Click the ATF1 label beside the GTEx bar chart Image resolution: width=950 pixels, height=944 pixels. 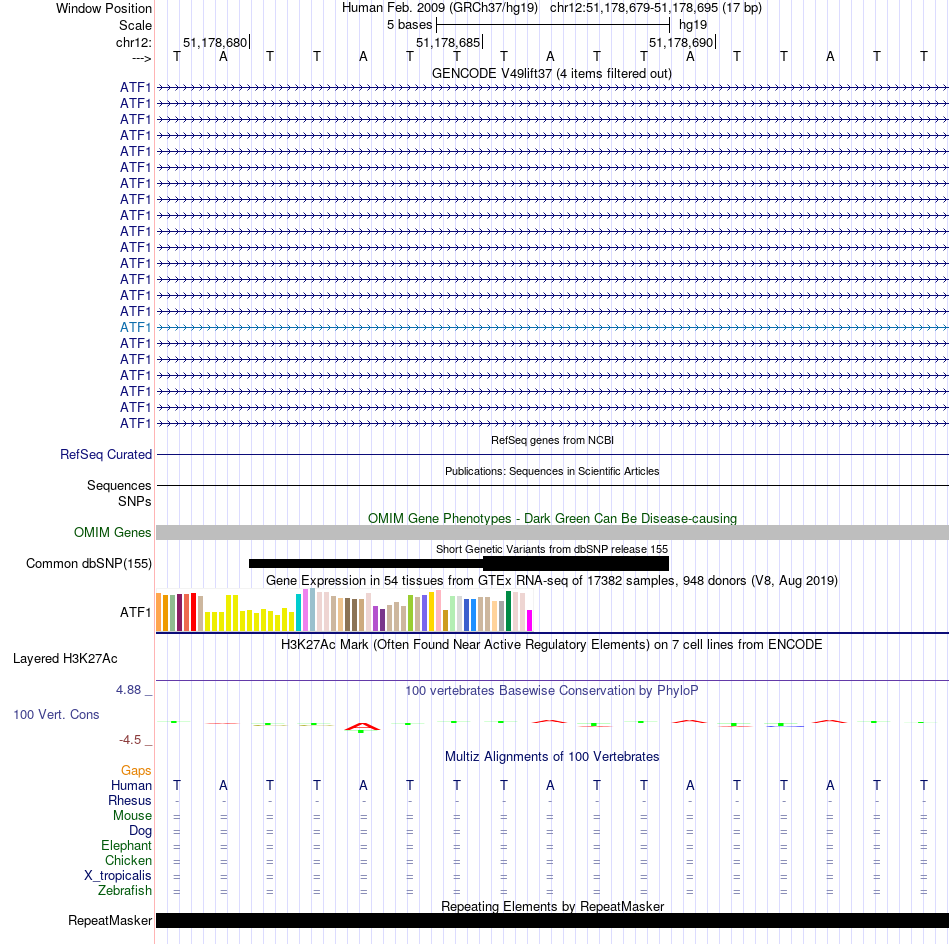136,613
